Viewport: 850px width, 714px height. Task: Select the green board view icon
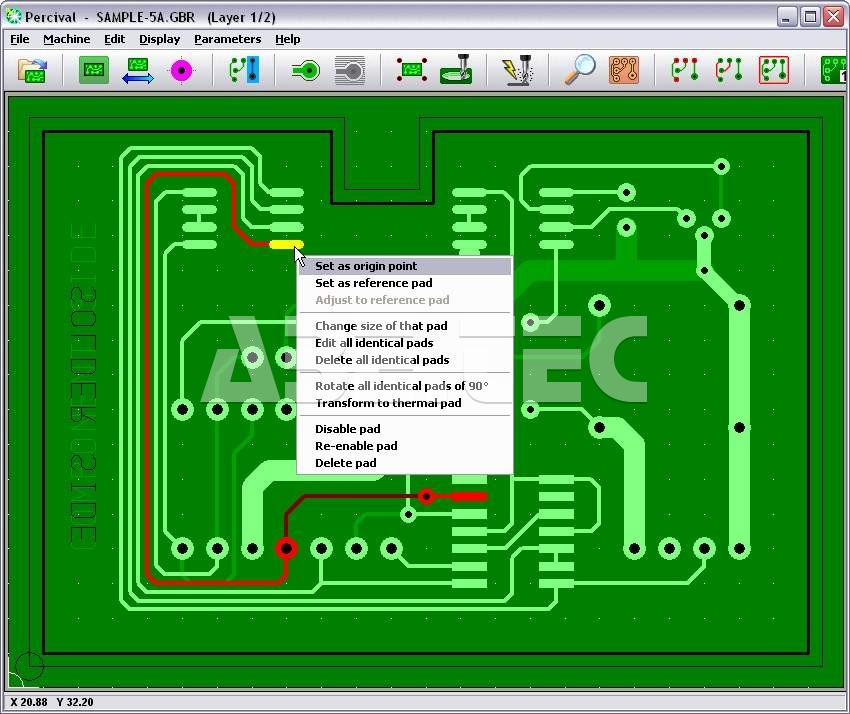tap(94, 70)
